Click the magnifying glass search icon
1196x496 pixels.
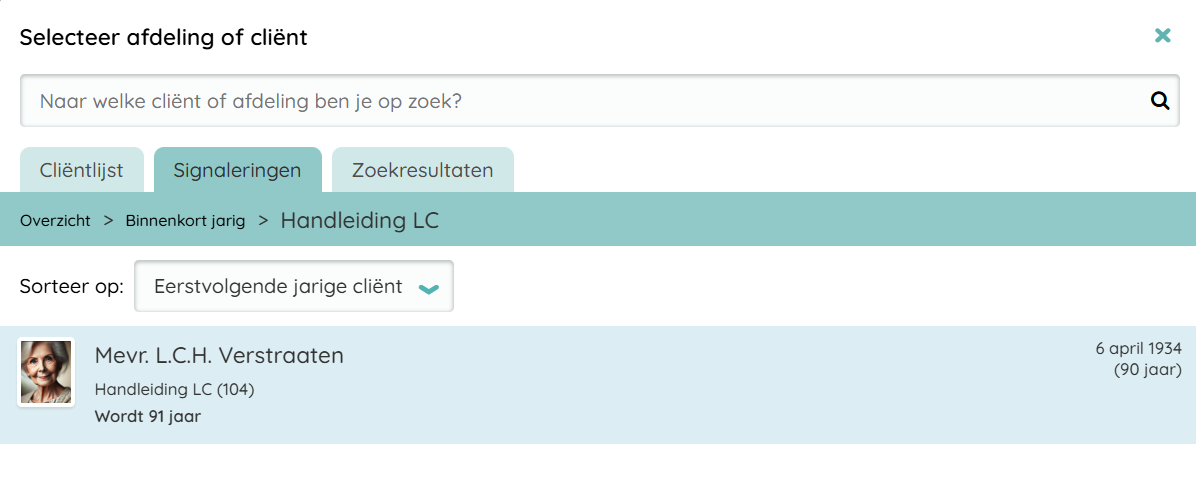click(x=1160, y=100)
